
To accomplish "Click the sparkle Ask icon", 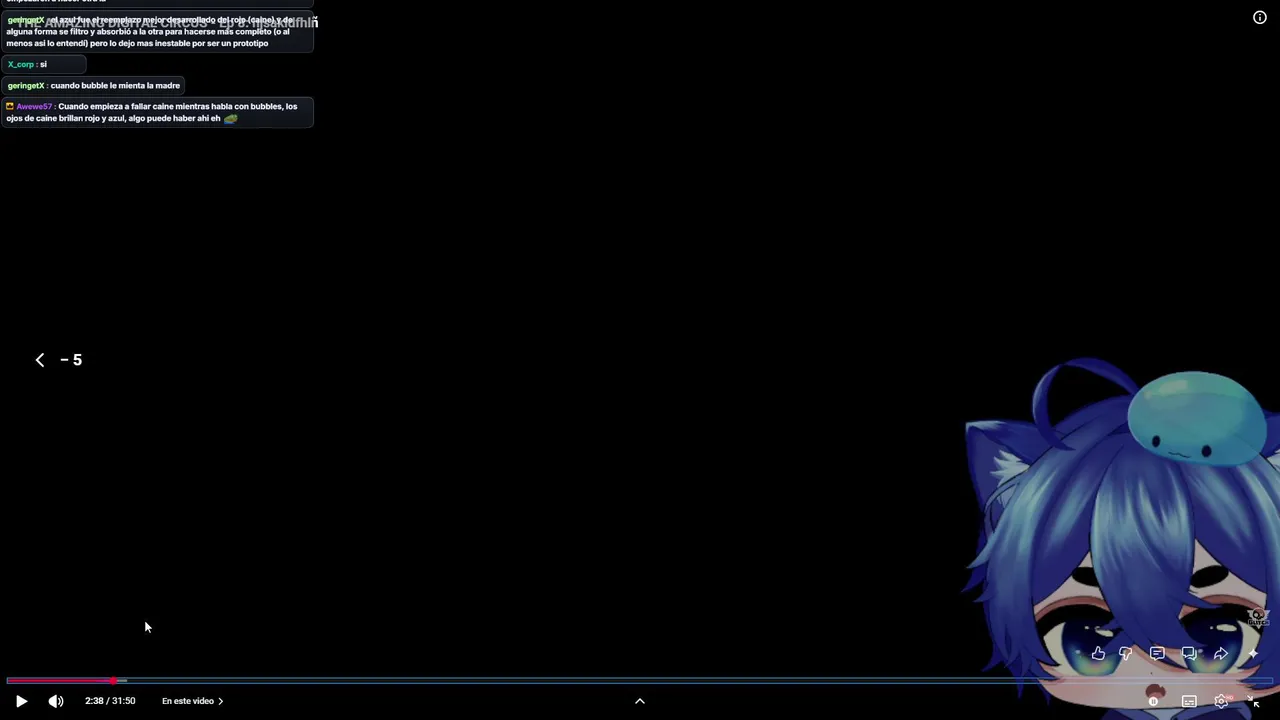I will (1253, 653).
